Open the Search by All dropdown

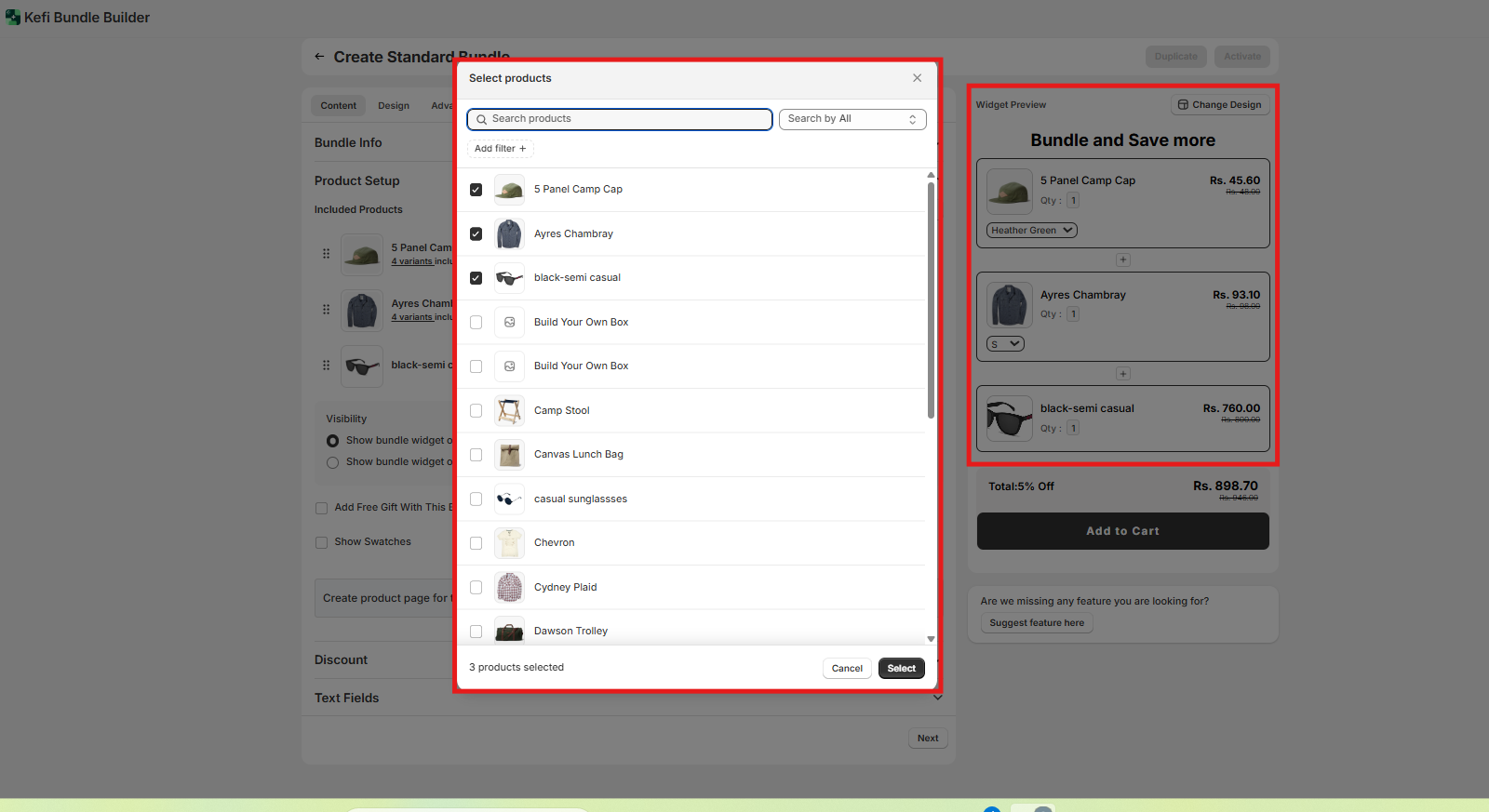[852, 119]
